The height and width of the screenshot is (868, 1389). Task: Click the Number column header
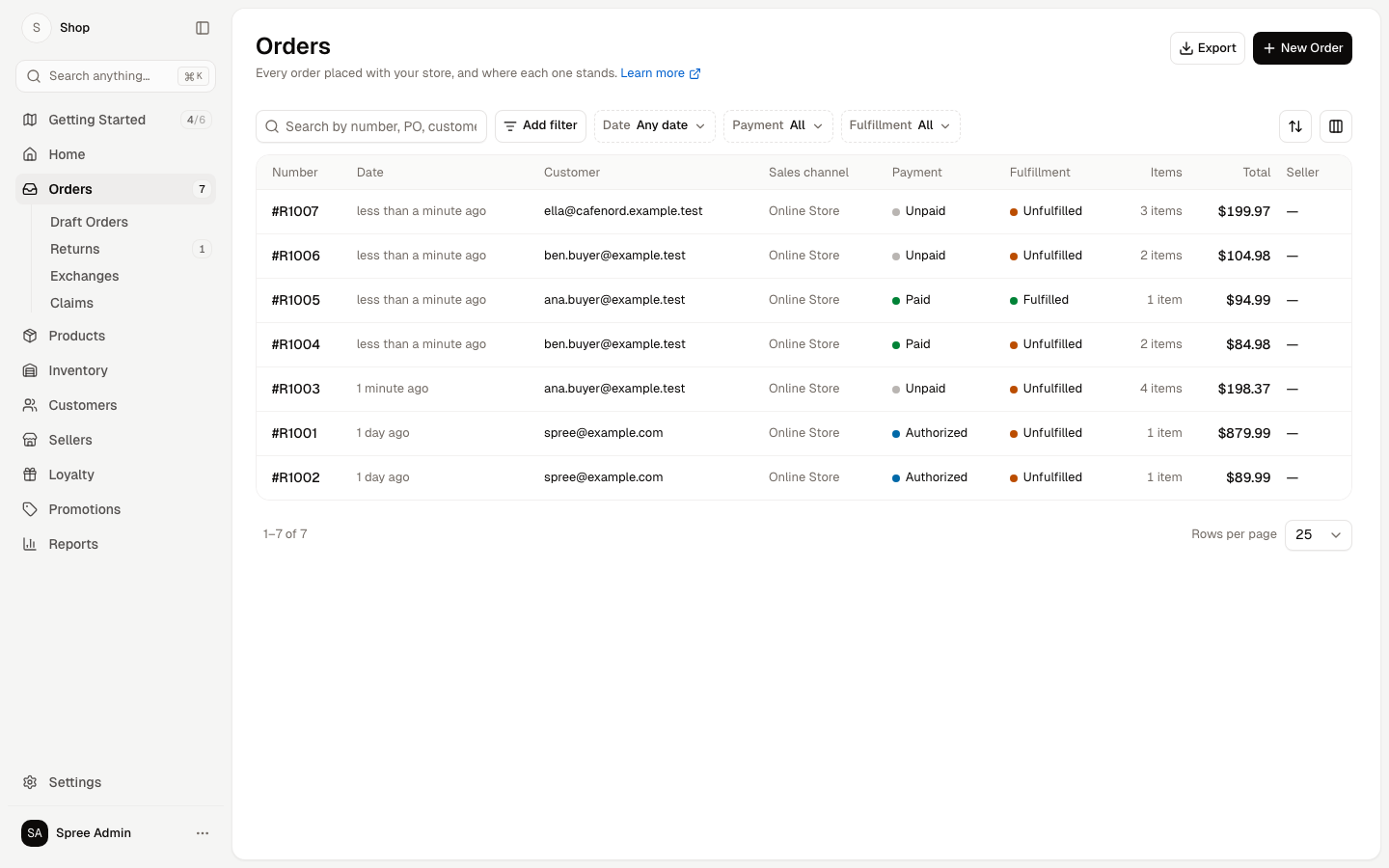coord(295,173)
